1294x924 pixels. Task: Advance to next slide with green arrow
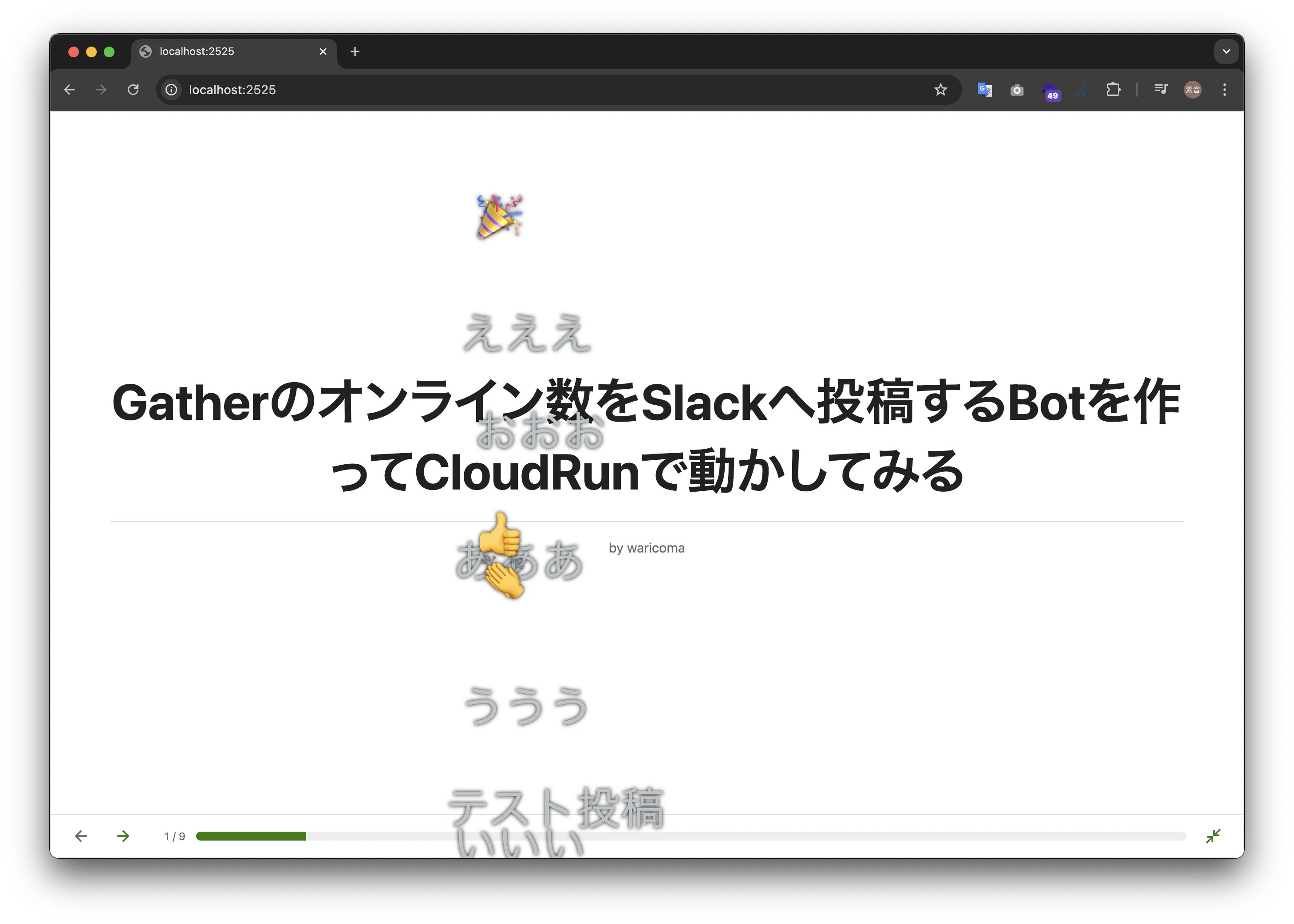(123, 836)
